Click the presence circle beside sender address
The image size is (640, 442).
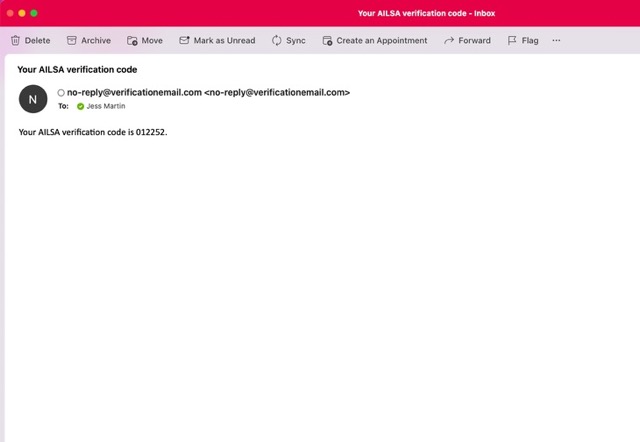click(x=61, y=93)
